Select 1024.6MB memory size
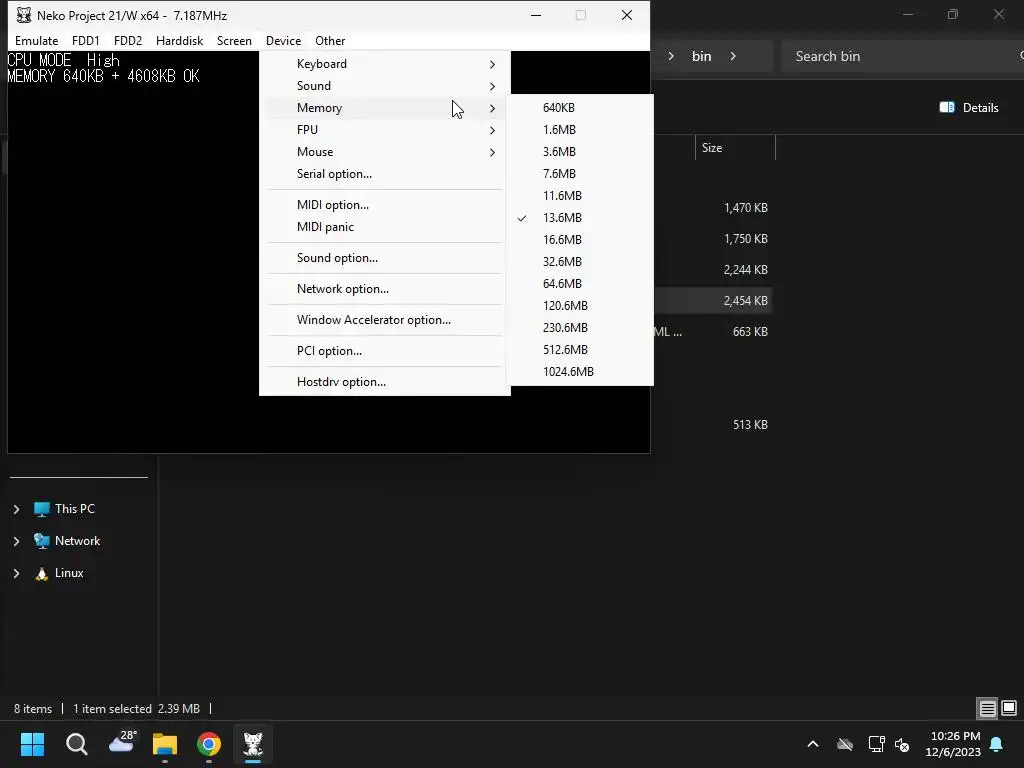The width and height of the screenshot is (1024, 768). 580,372
